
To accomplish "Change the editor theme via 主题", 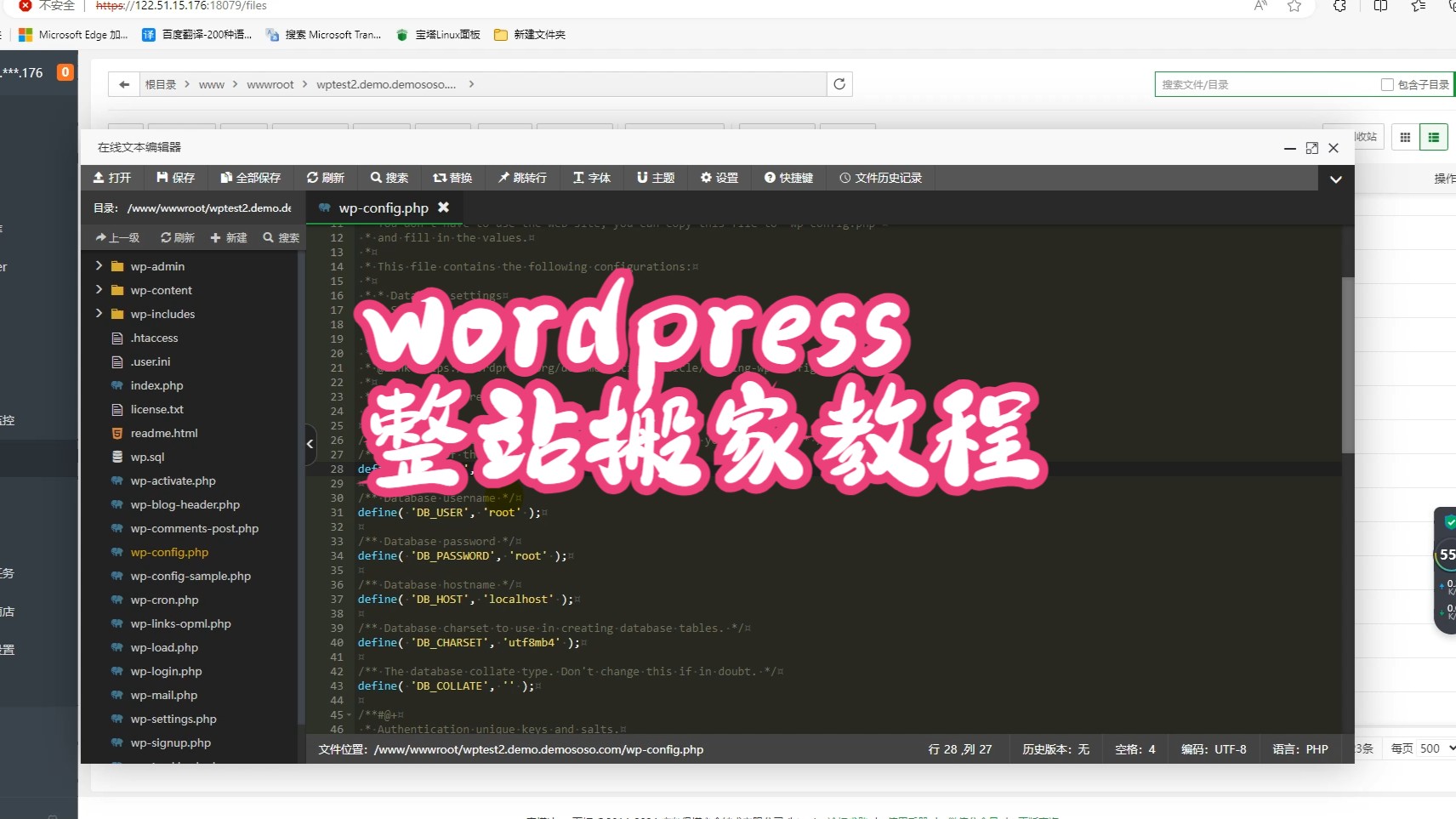I will tap(654, 178).
